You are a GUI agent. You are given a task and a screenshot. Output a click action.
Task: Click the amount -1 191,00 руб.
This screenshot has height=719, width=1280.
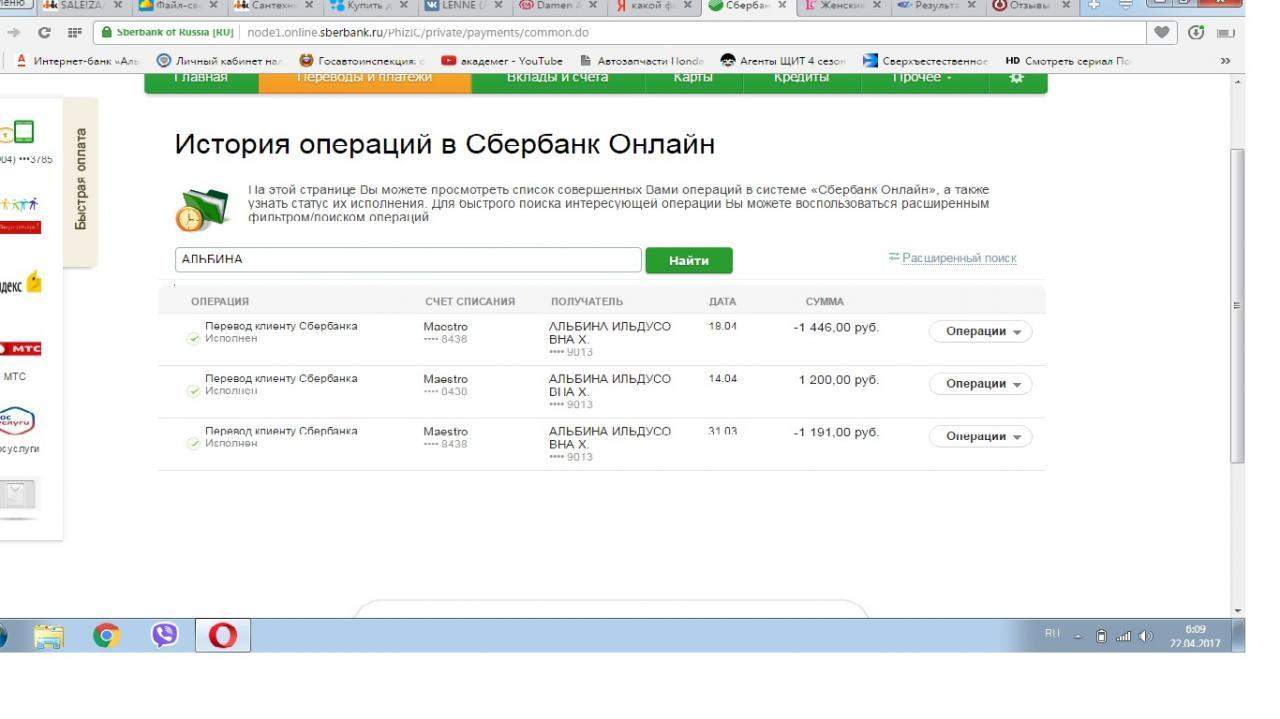836,432
